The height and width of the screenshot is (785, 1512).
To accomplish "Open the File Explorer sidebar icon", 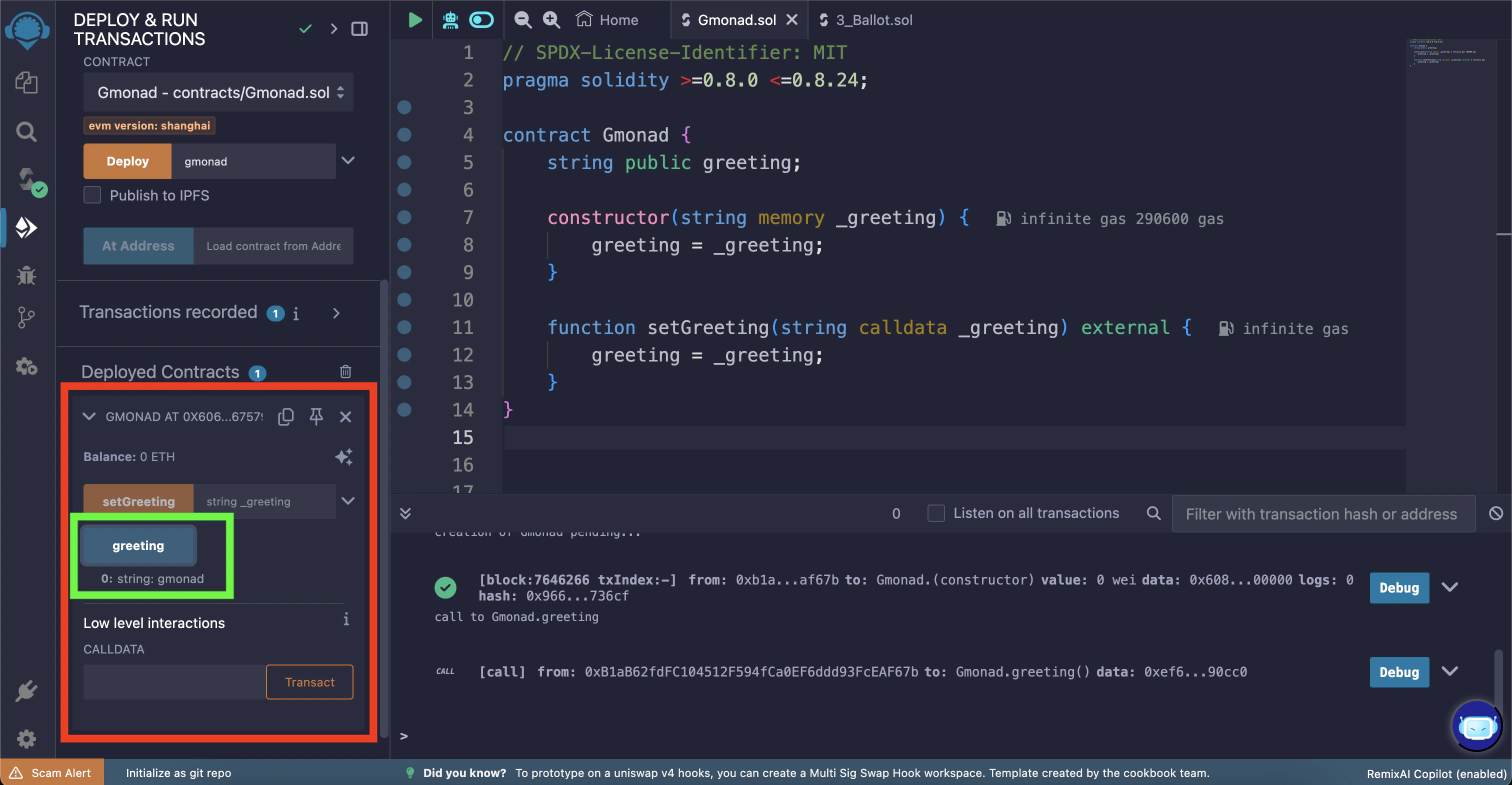I will click(26, 82).
